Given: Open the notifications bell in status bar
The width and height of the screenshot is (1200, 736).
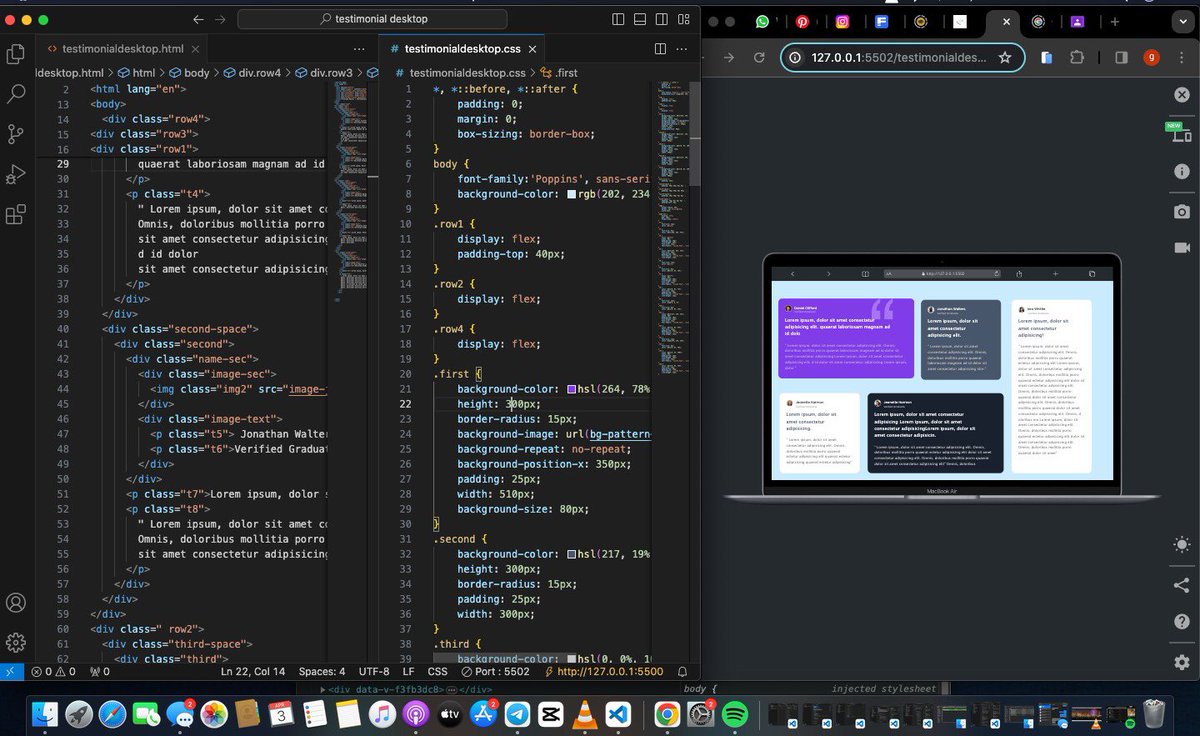Looking at the screenshot, I should (682, 672).
